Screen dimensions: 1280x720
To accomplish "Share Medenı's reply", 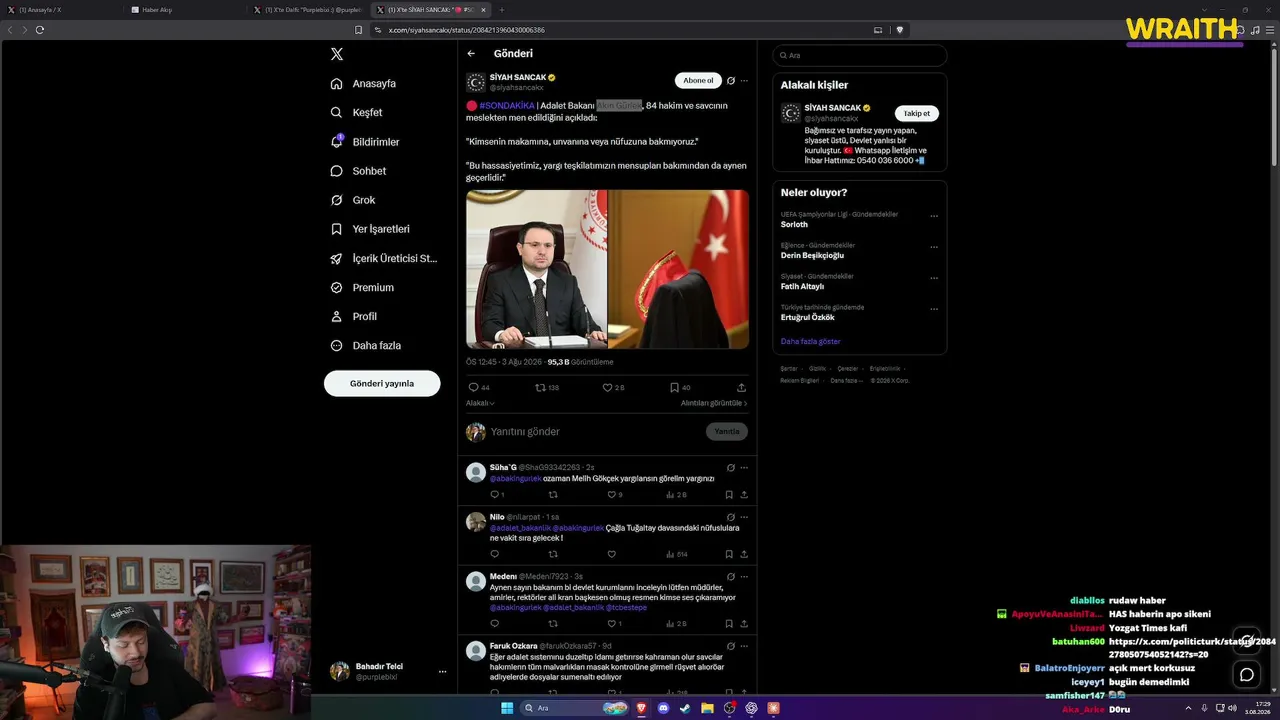I will [x=744, y=624].
